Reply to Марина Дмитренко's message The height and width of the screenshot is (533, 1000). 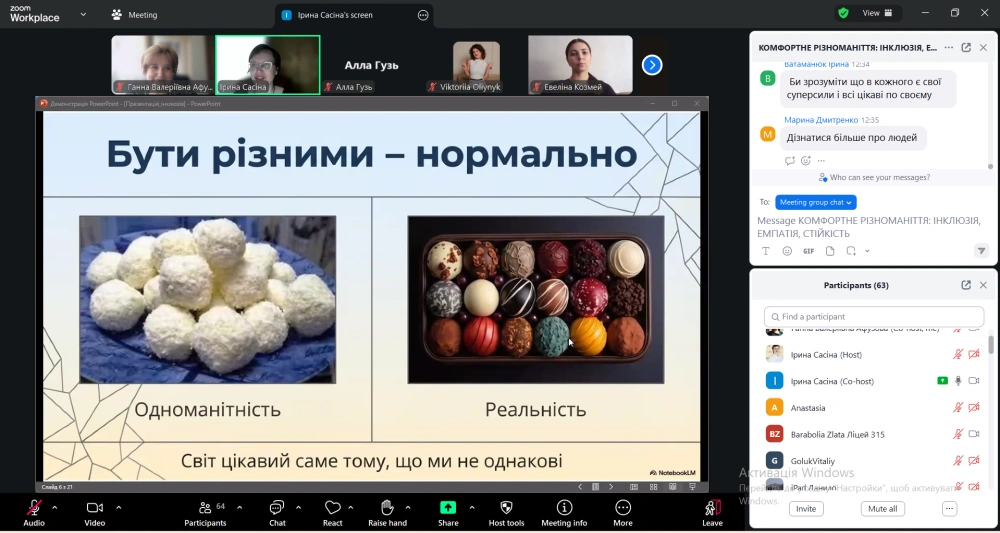(x=790, y=161)
